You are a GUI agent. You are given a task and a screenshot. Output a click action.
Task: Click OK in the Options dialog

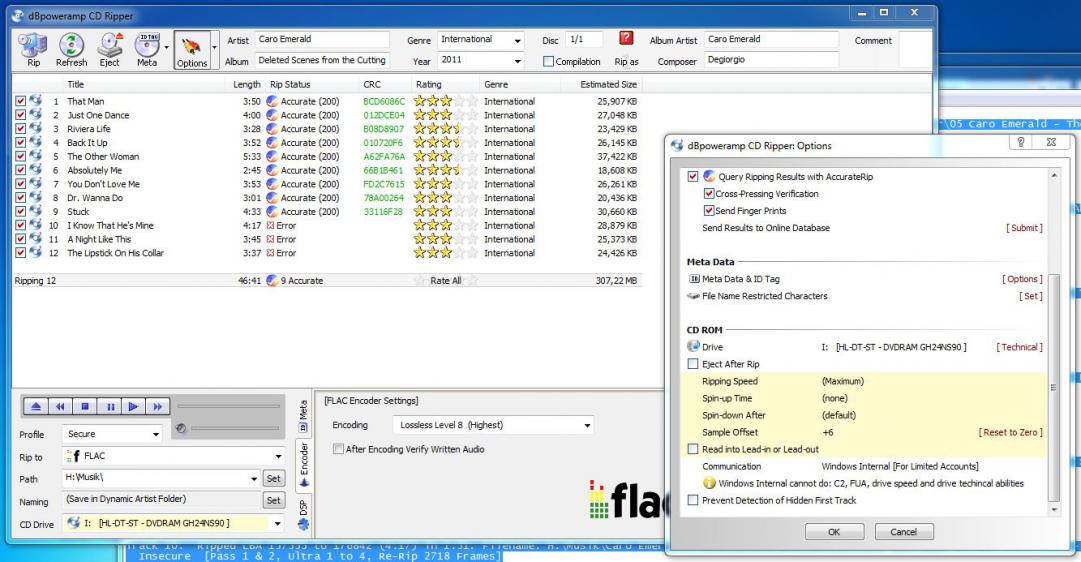[834, 532]
